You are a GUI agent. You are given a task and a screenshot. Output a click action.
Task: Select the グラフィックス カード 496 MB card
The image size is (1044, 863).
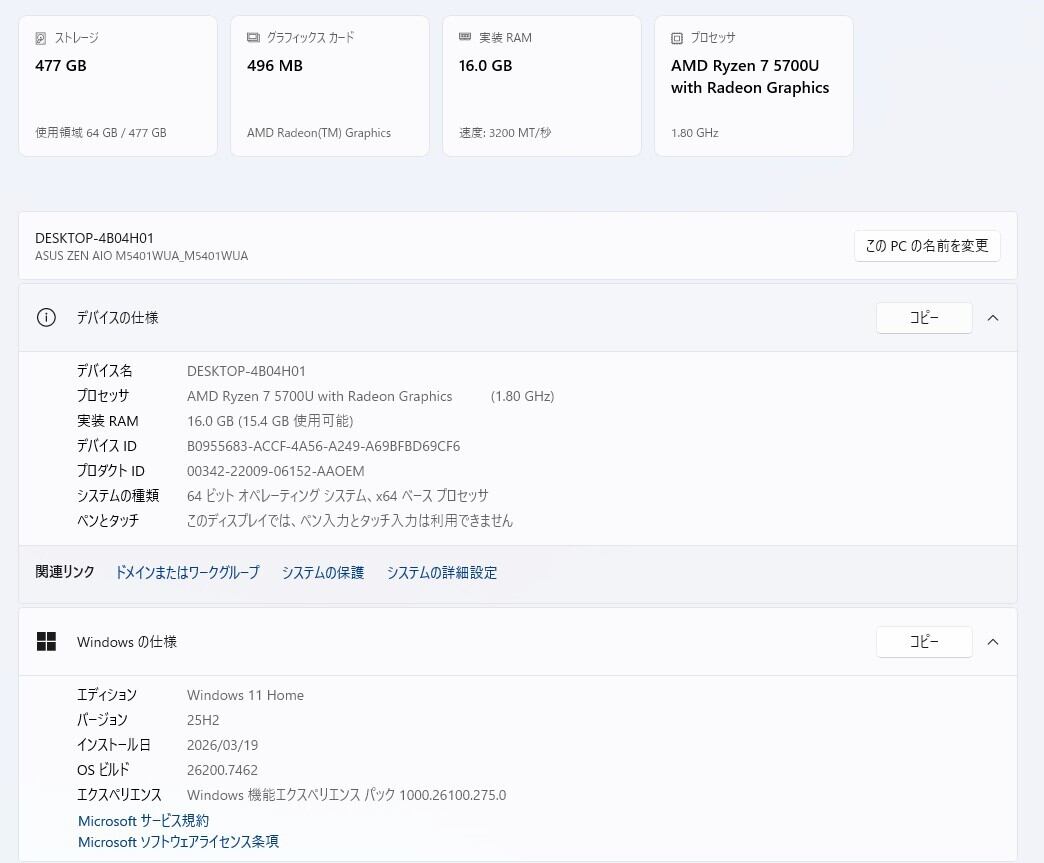pos(330,86)
